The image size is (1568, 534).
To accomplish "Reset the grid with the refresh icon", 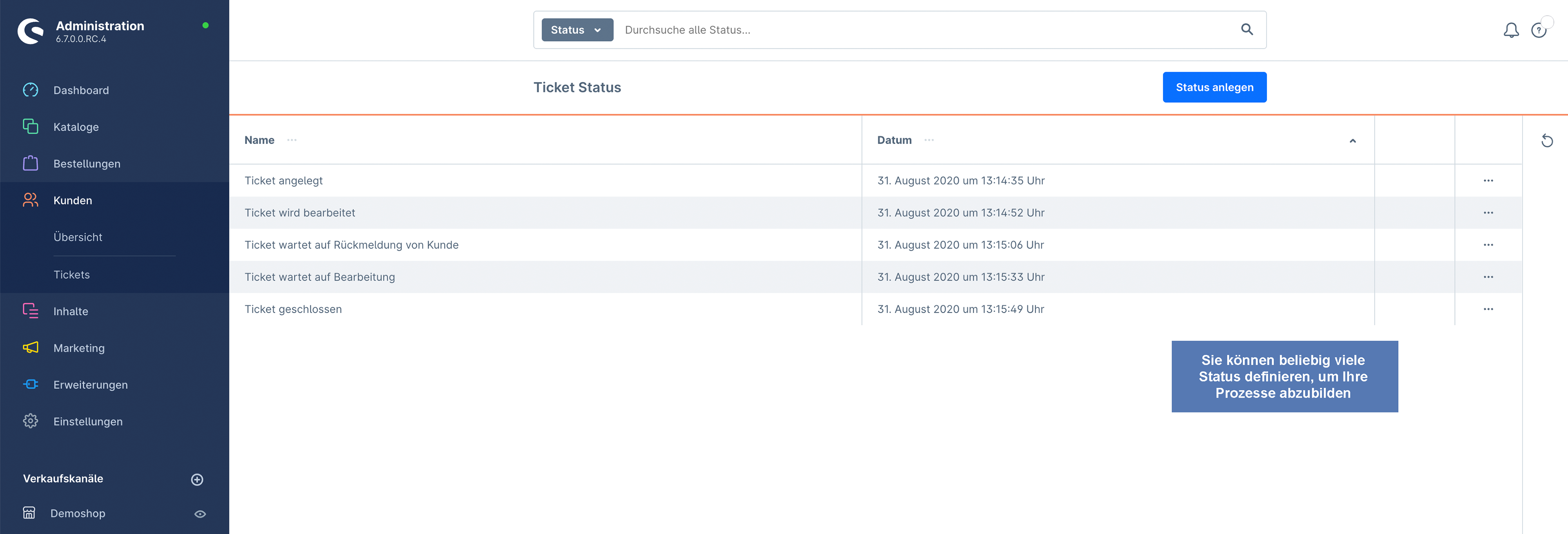I will click(x=1547, y=141).
